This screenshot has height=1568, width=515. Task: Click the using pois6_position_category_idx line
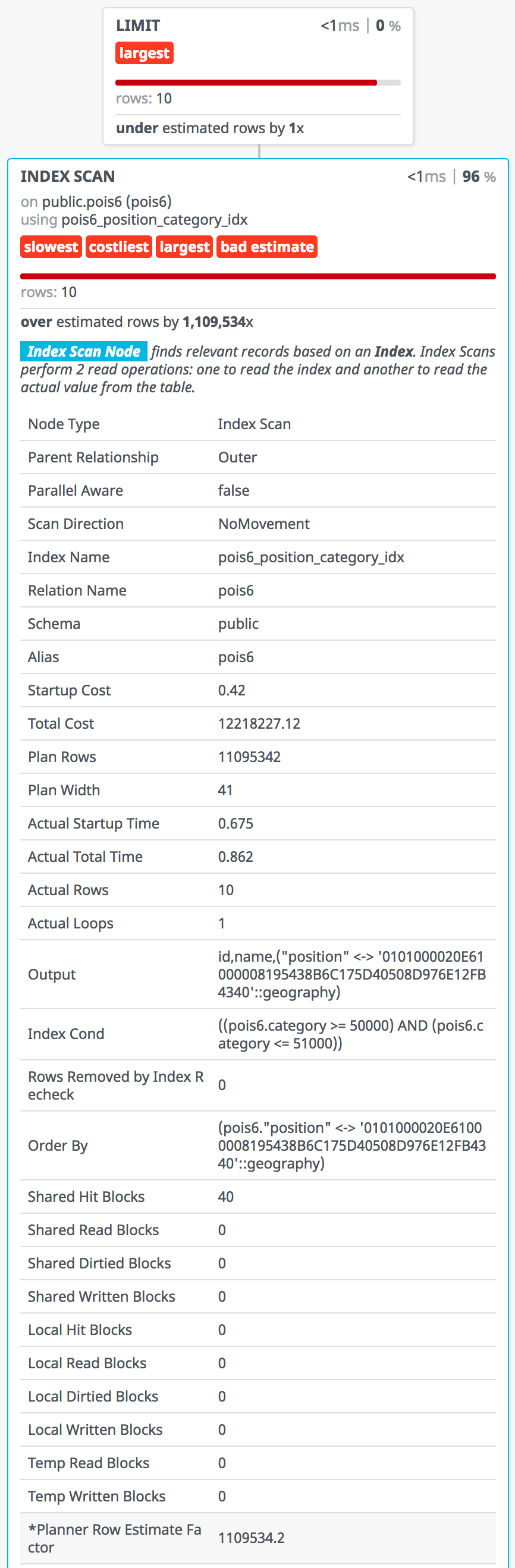pyautogui.click(x=134, y=220)
